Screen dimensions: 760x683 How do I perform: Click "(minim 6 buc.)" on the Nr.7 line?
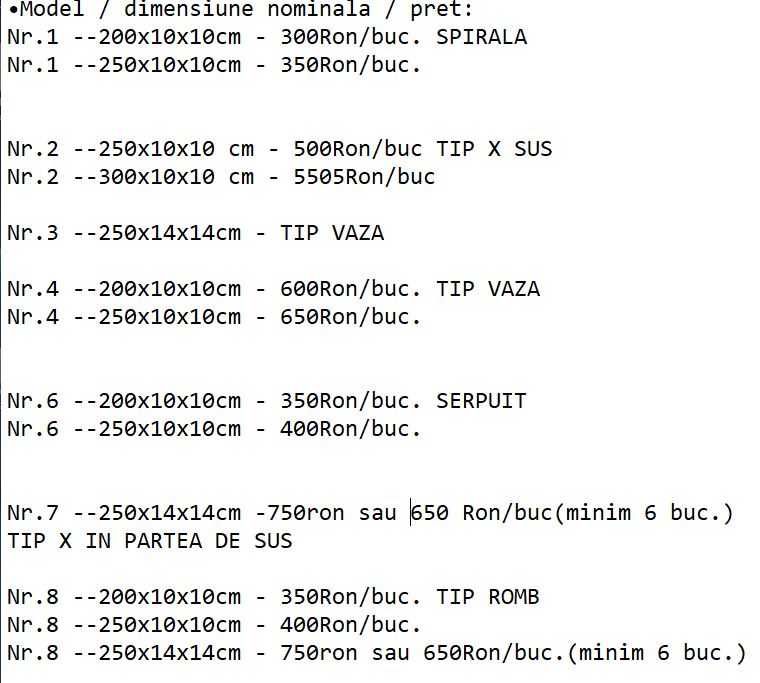tap(644, 514)
